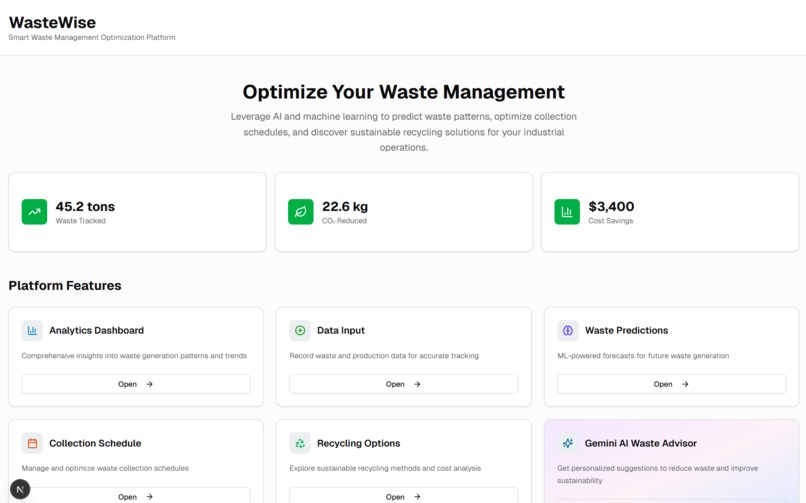The height and width of the screenshot is (503, 806).
Task: Click the Smart Waste Management Optimization Platform subtitle
Action: (x=92, y=38)
